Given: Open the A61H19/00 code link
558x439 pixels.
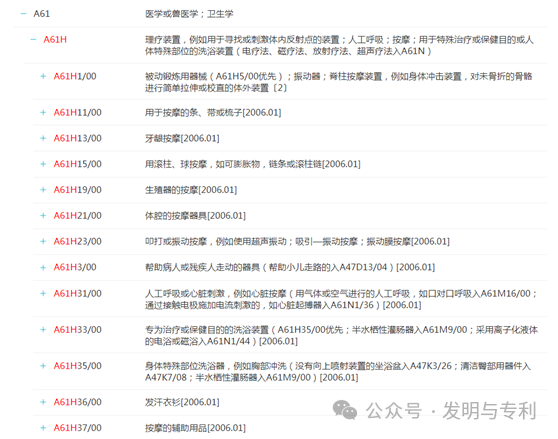Looking at the screenshot, I should click(x=78, y=190).
